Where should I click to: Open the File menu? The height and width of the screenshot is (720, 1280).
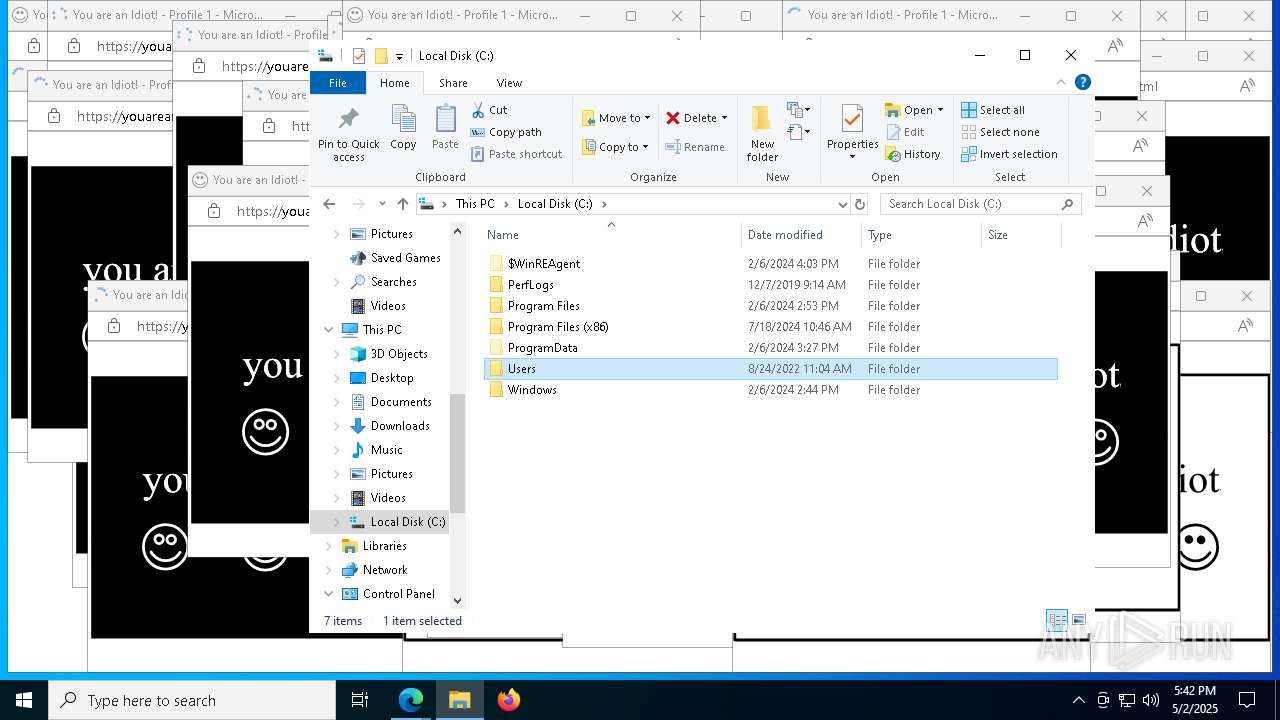(338, 83)
